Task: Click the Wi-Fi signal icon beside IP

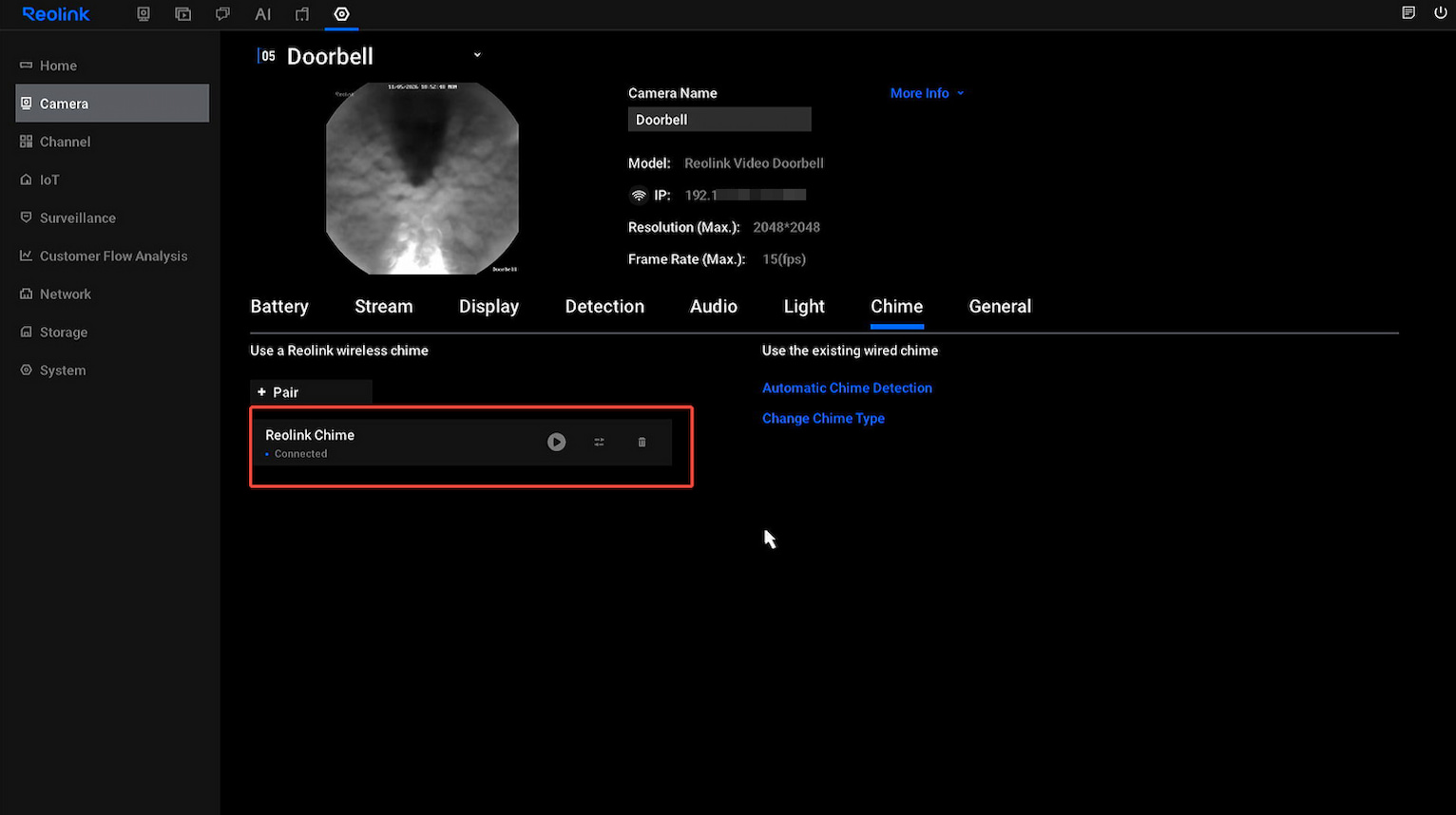Action: point(639,196)
